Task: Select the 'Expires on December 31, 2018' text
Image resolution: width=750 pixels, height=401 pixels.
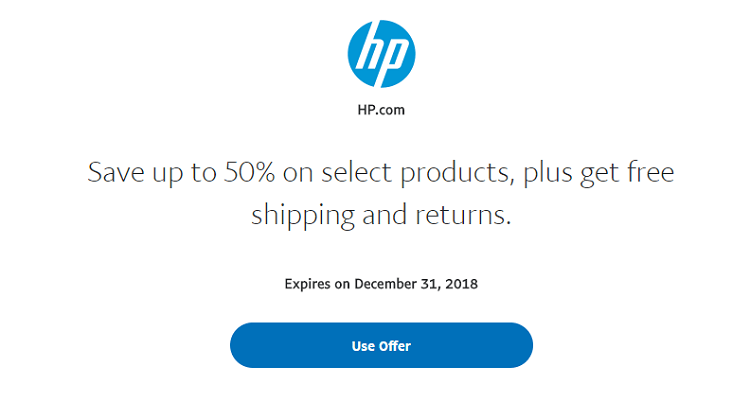Action: pyautogui.click(x=381, y=284)
